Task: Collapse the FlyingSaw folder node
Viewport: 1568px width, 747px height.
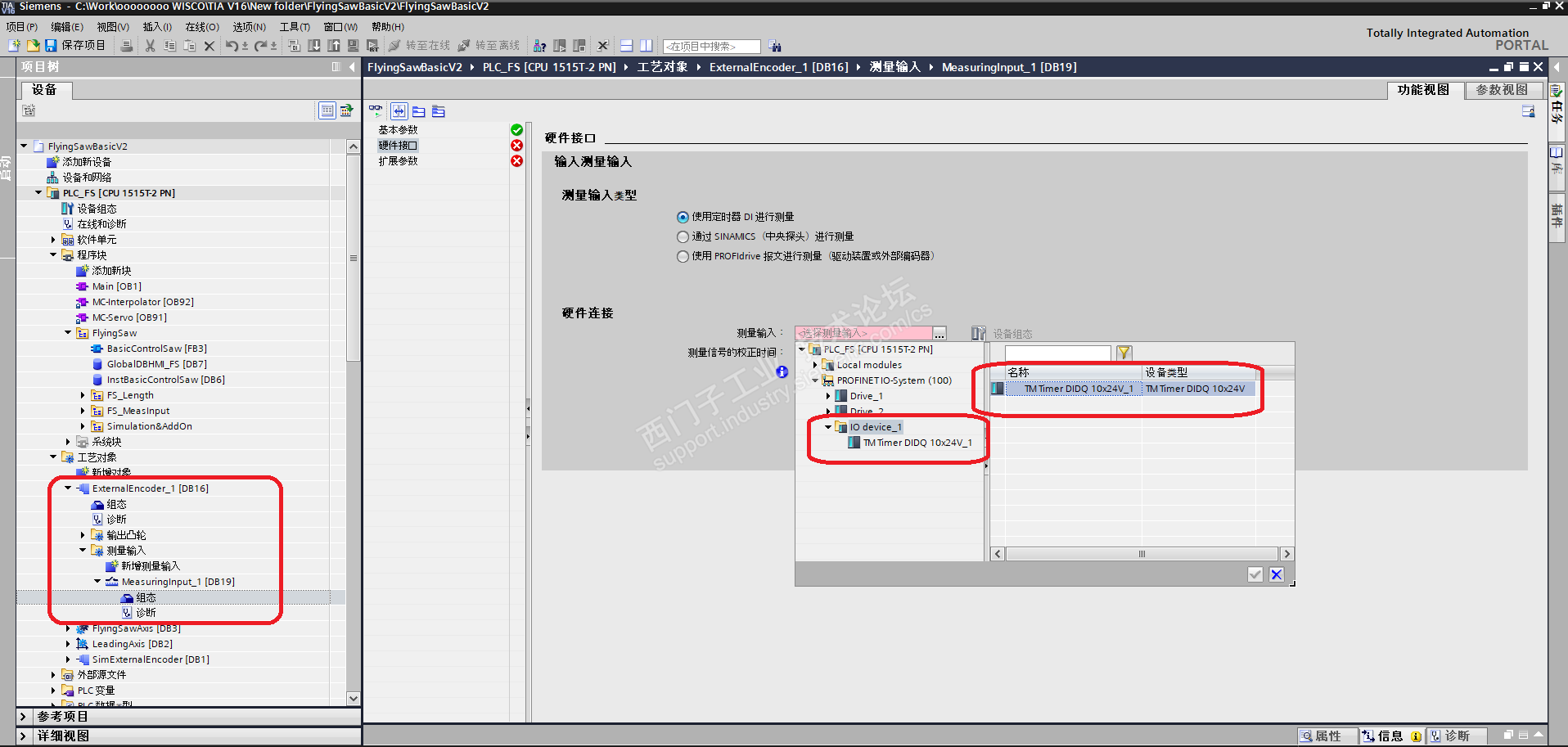Action: pos(68,333)
